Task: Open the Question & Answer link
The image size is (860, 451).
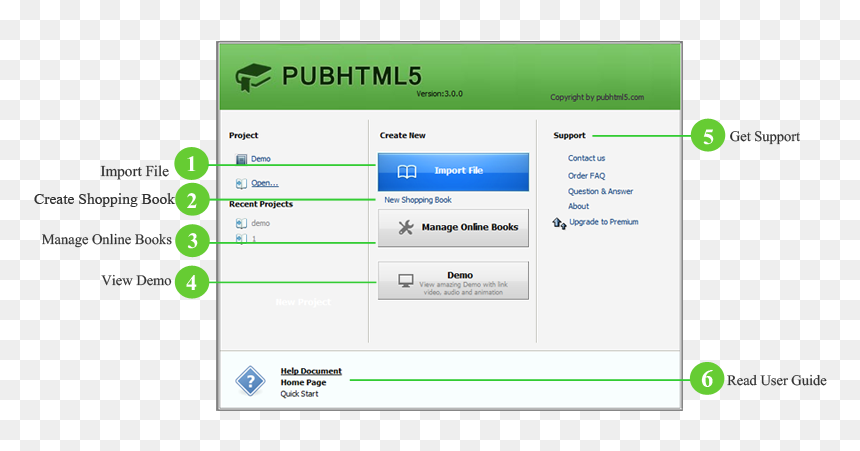Action: (x=601, y=191)
